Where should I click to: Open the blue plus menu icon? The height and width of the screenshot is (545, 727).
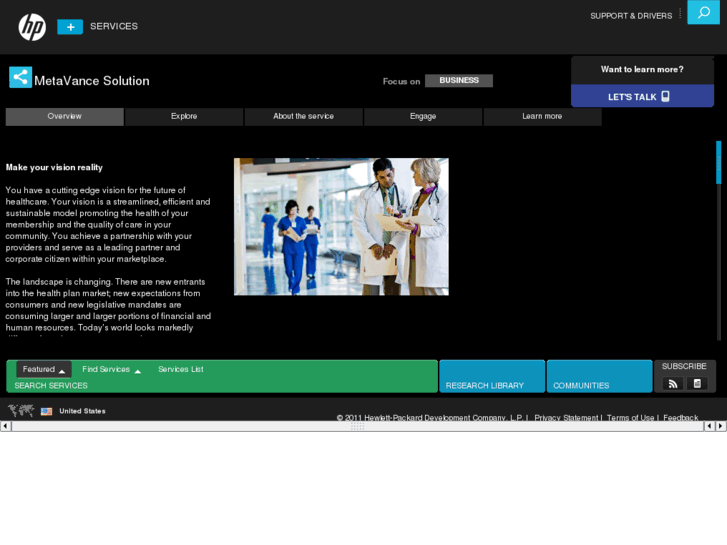coord(70,27)
